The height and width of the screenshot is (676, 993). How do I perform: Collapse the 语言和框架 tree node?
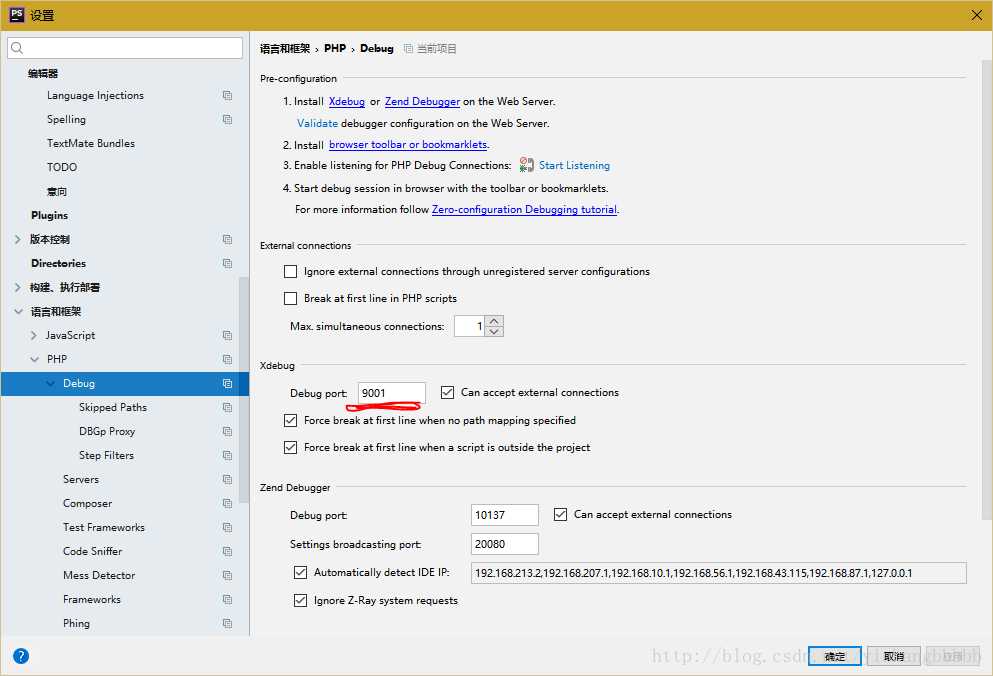18,312
